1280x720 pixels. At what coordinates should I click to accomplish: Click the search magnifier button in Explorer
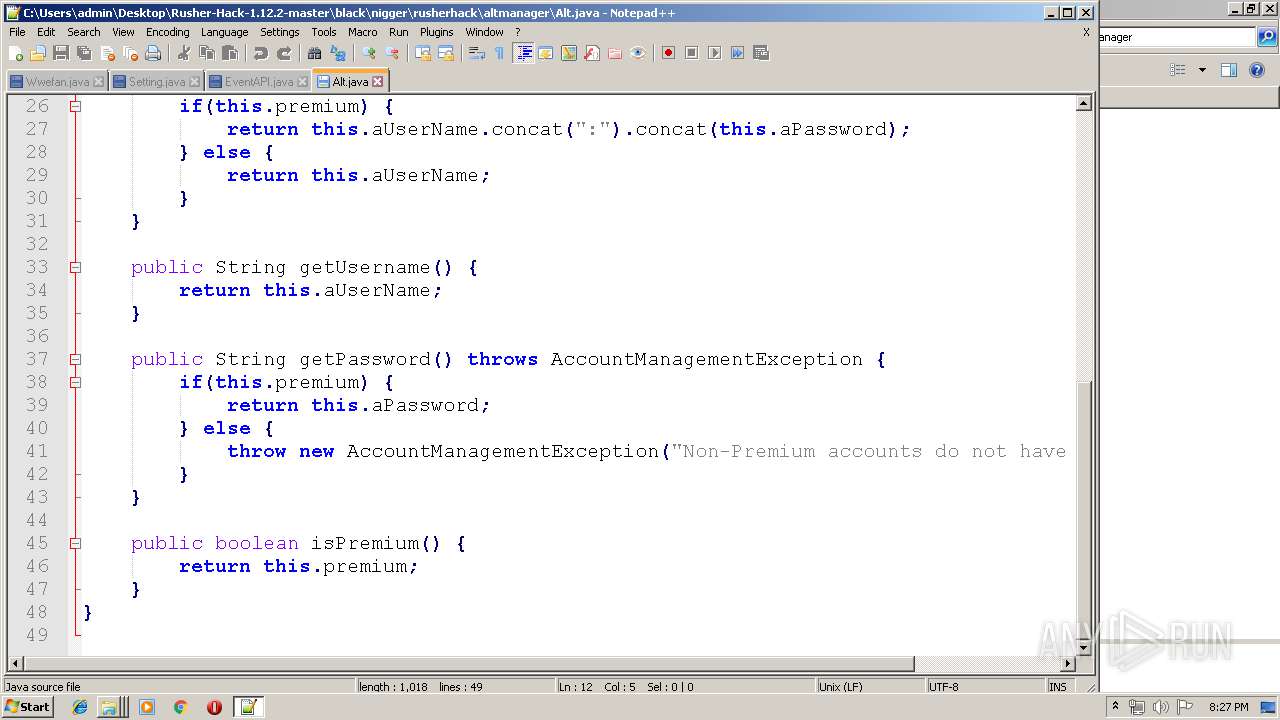pos(1267,37)
